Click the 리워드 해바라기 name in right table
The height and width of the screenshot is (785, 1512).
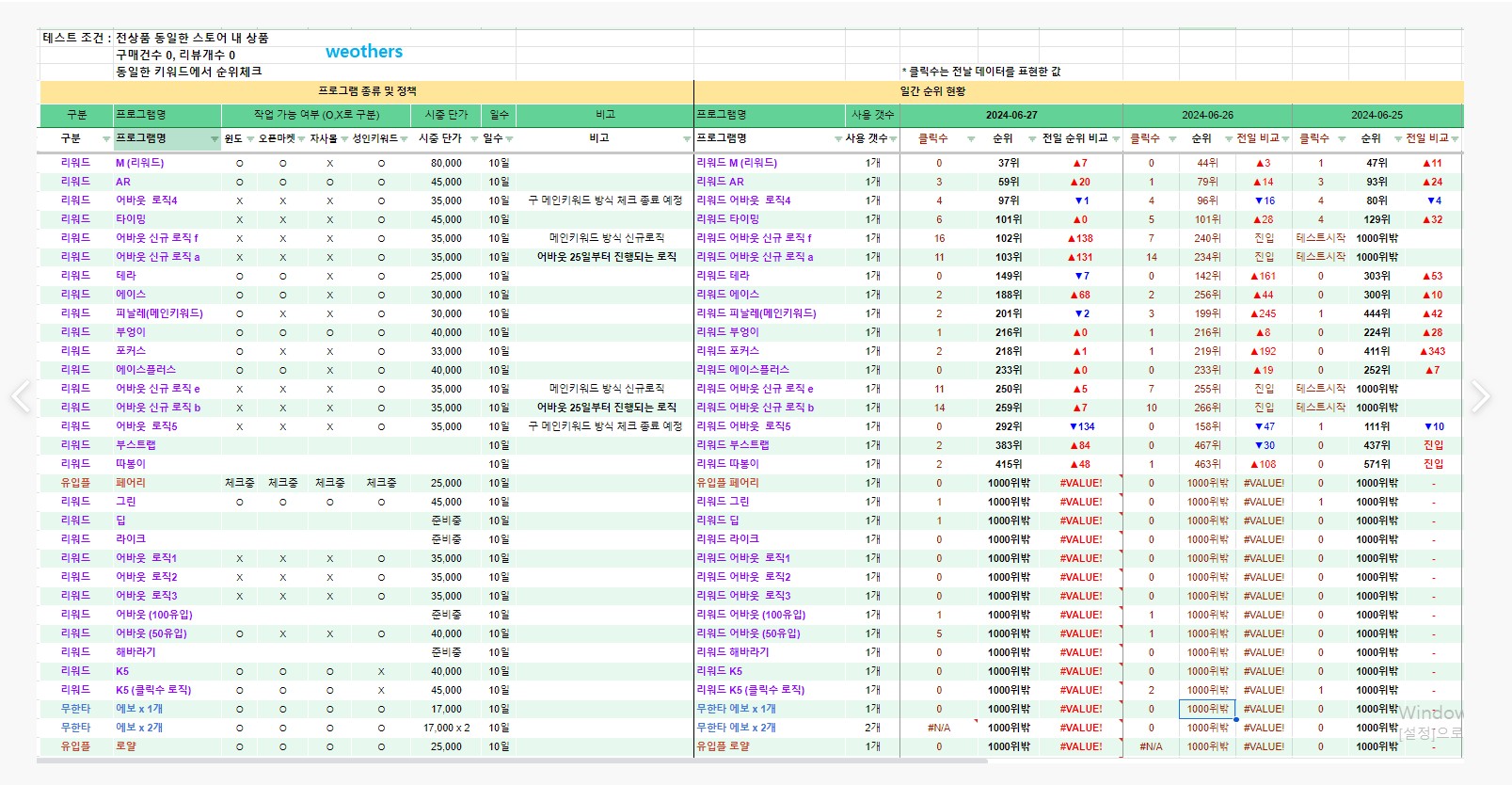tap(733, 652)
